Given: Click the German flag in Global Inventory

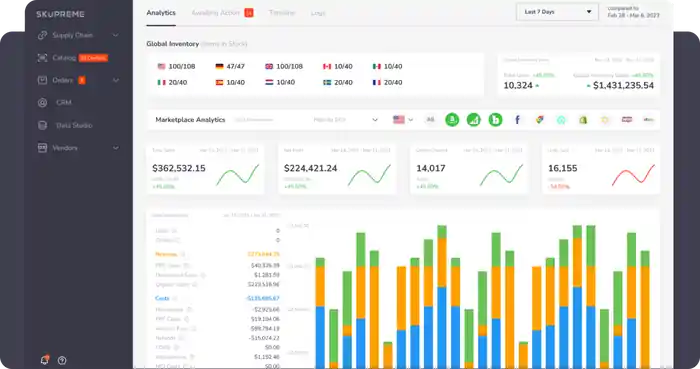Looking at the screenshot, I should pyautogui.click(x=219, y=66).
